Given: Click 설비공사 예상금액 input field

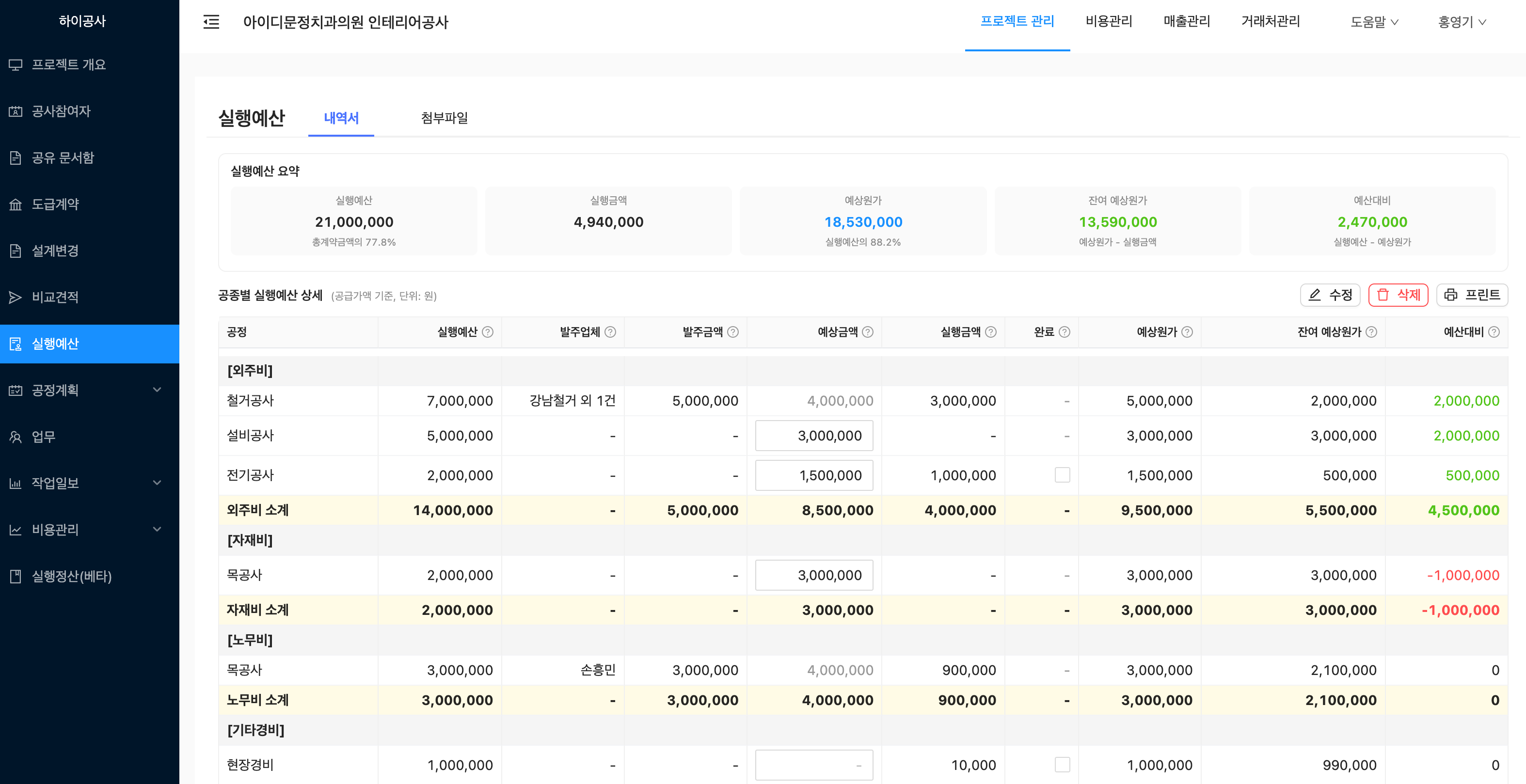Looking at the screenshot, I should 814,436.
